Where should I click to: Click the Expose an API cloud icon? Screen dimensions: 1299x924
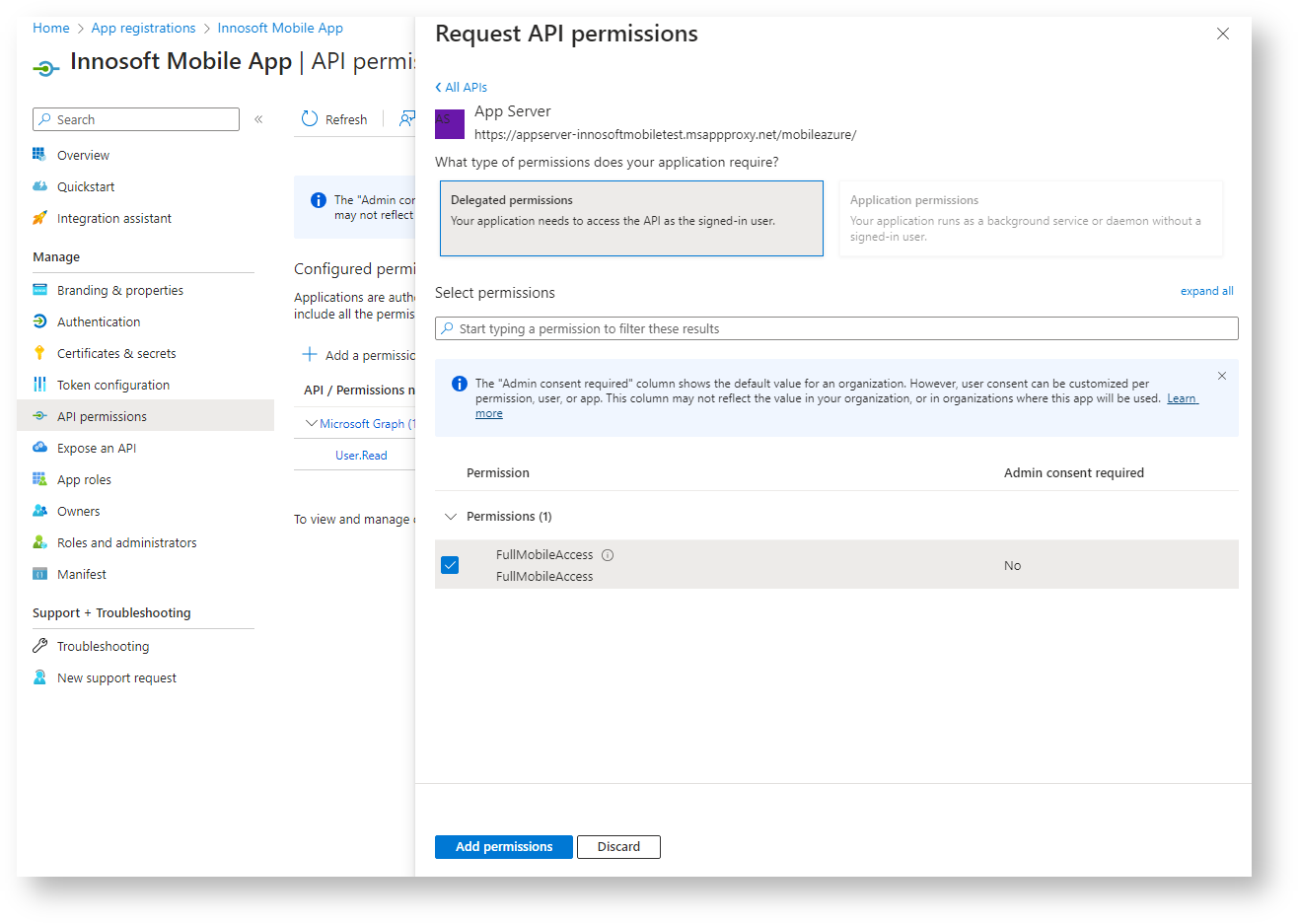(39, 448)
